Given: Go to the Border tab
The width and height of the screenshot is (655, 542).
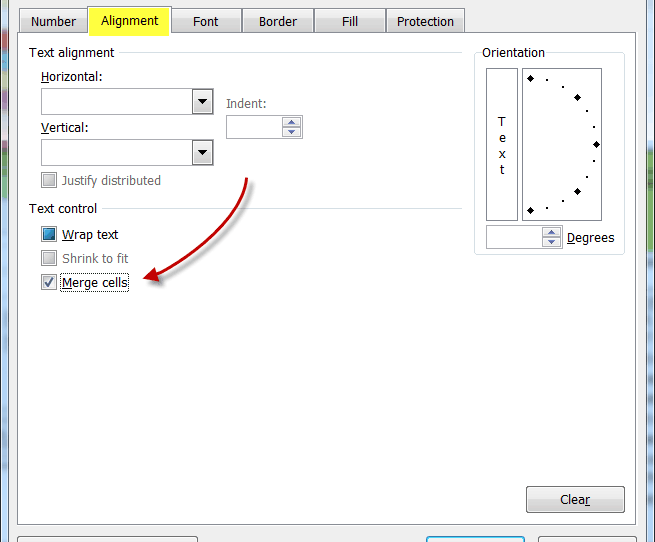Looking at the screenshot, I should pos(278,21).
